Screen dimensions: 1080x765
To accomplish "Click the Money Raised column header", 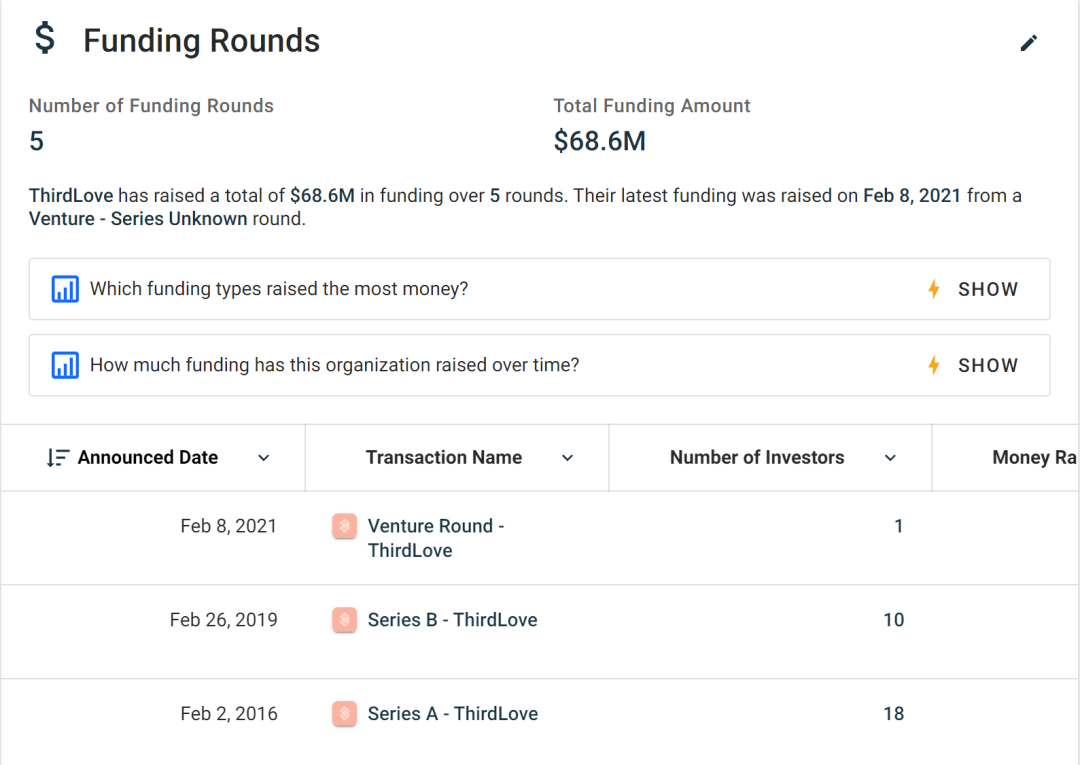I will point(1034,458).
